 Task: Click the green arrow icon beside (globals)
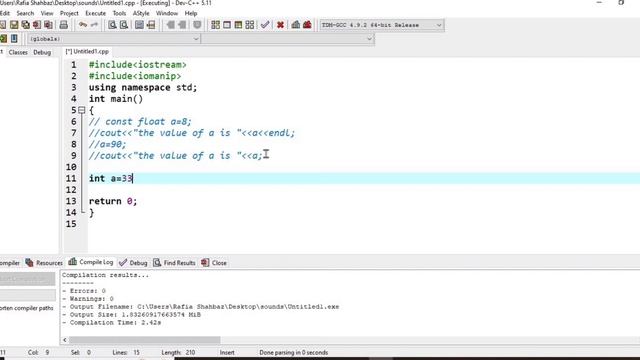point(3,39)
